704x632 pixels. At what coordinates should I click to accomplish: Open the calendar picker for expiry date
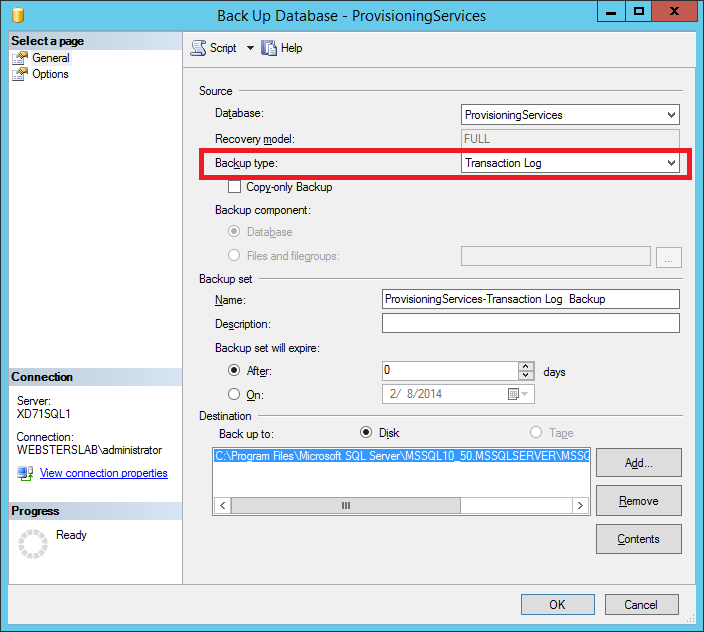(x=513, y=394)
